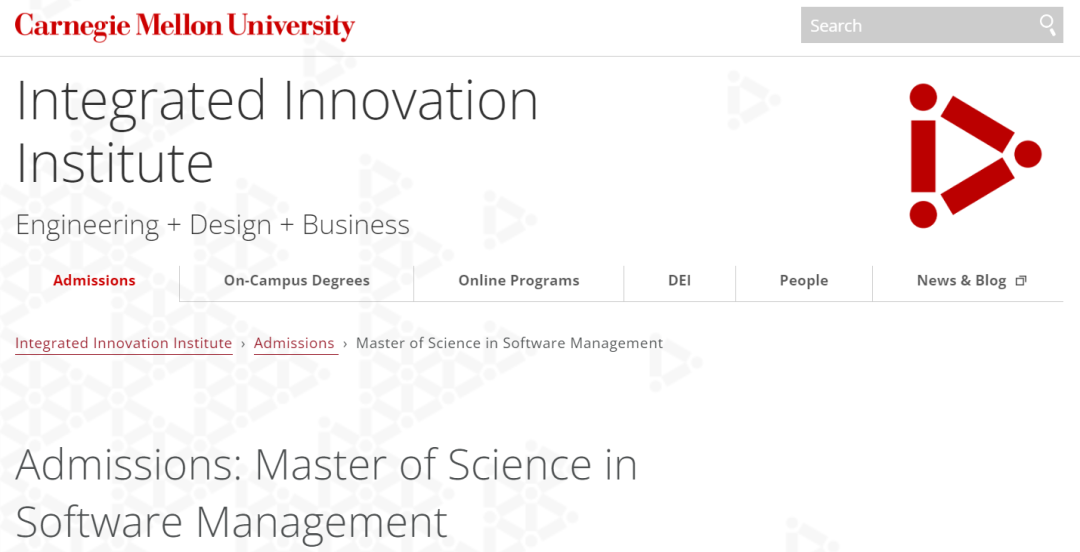Follow the Admissions breadcrumb link
This screenshot has width=1080, height=552.
(294, 343)
